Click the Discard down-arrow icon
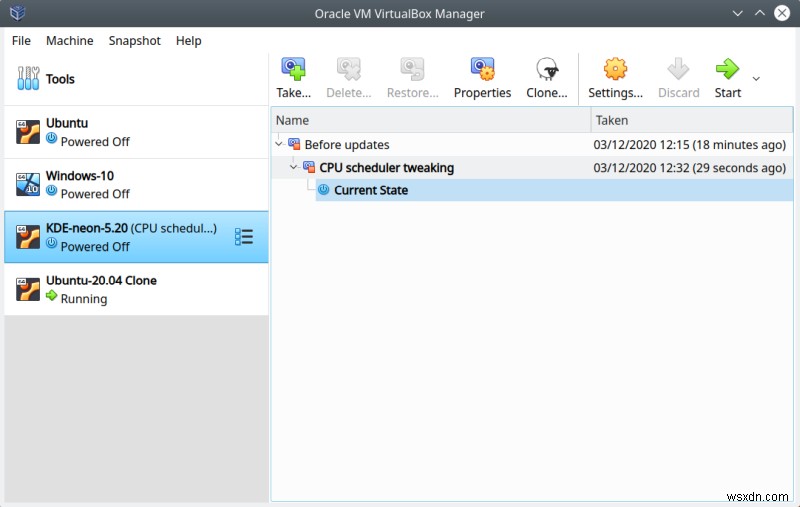Screen dimensions: 800x507 coord(678,69)
